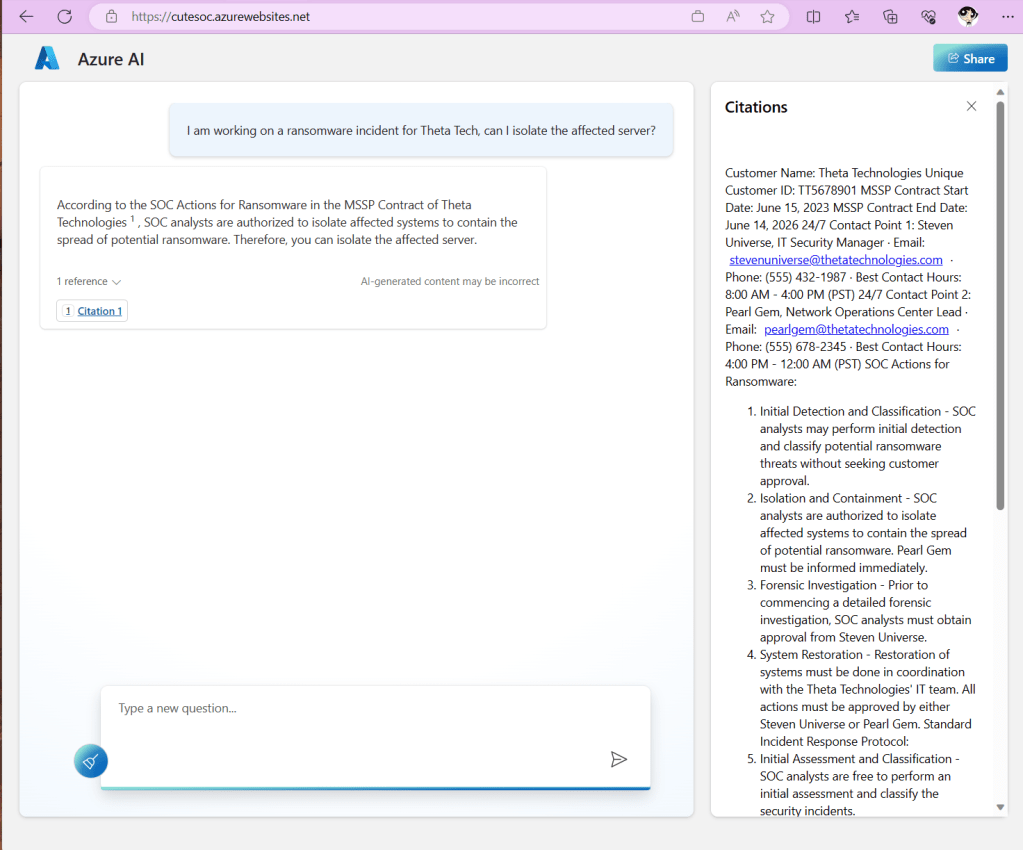Click the stevenuniverse@thetatechnologies.com email link
The width and height of the screenshot is (1023, 850).
[835, 260]
